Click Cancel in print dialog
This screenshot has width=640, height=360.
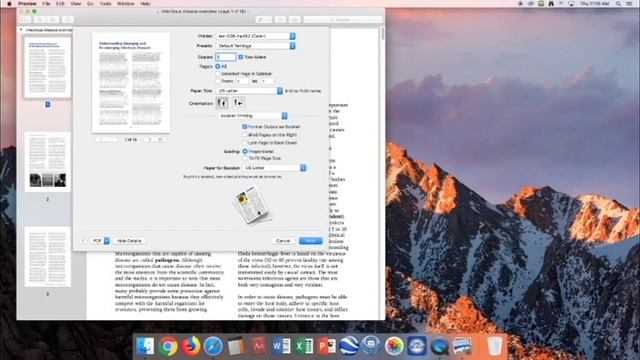(x=283, y=241)
